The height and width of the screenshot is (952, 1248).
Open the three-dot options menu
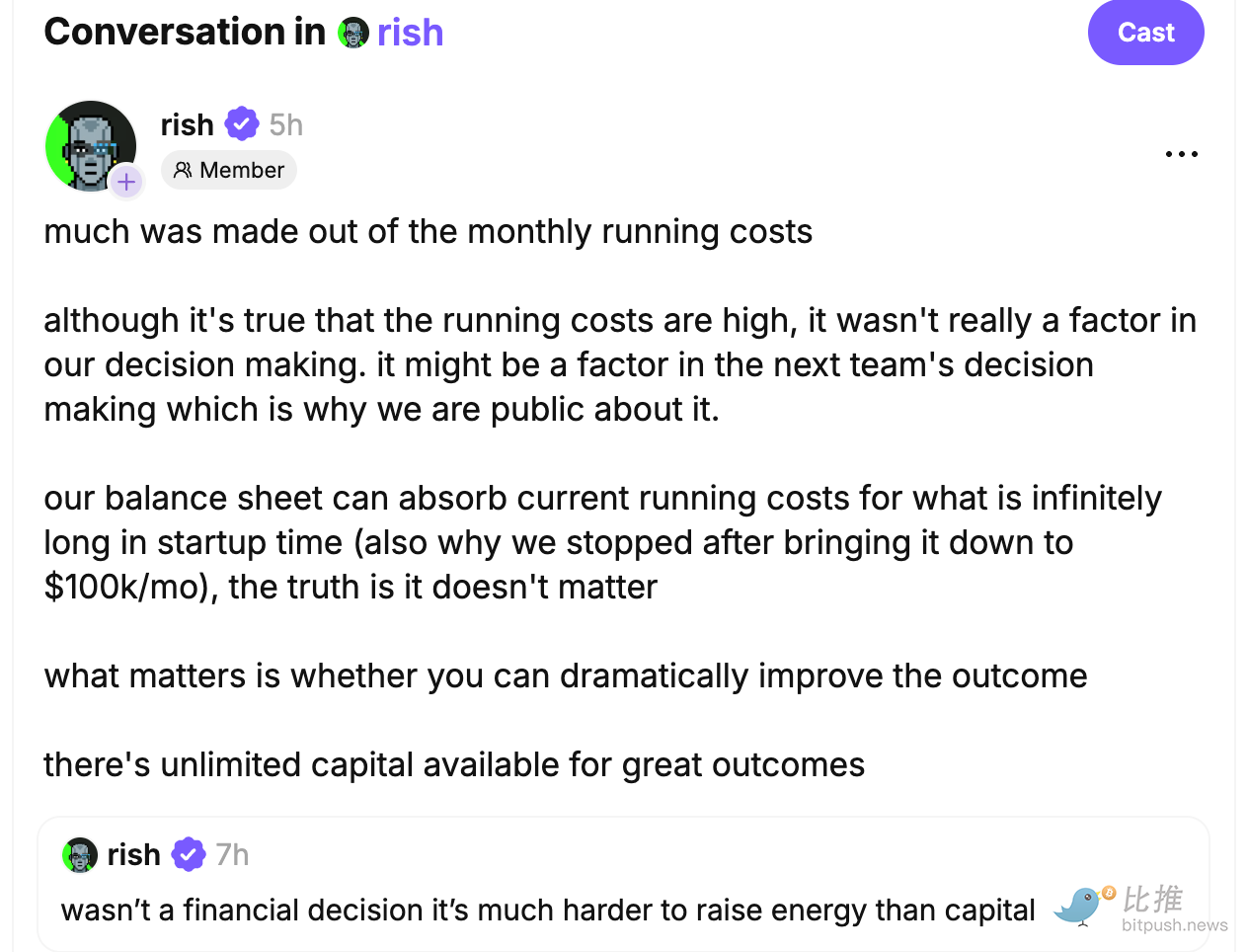click(x=1181, y=154)
